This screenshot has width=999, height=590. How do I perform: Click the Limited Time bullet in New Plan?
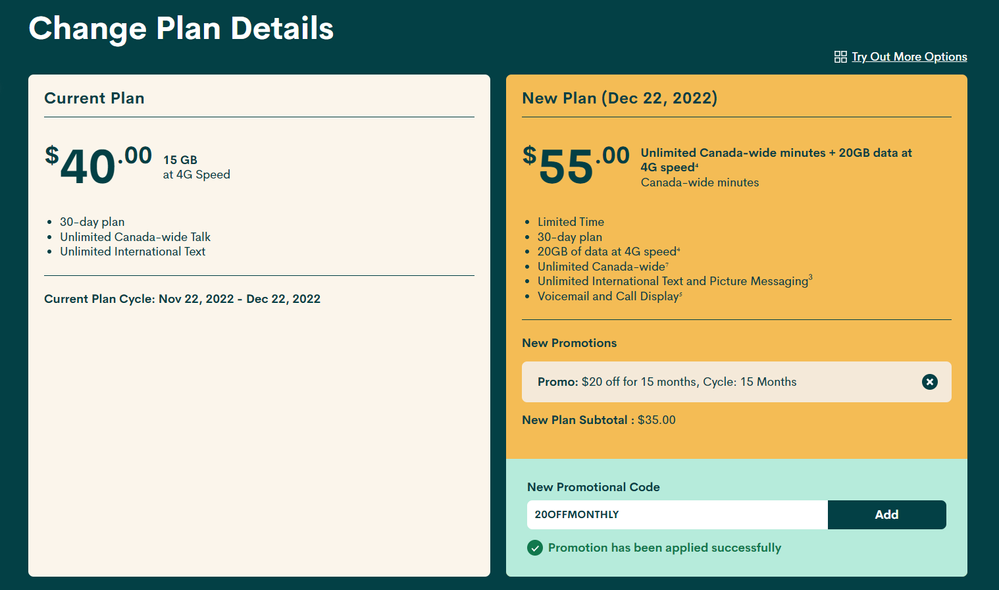pyautogui.click(x=570, y=222)
